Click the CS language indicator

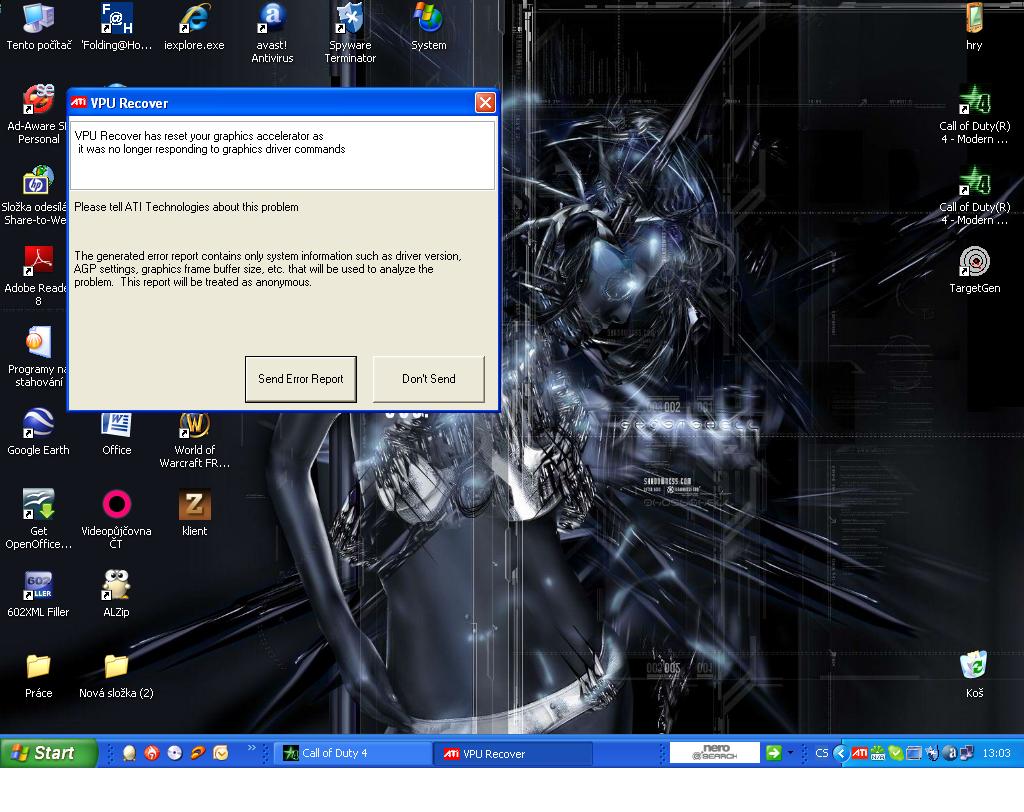click(x=822, y=753)
